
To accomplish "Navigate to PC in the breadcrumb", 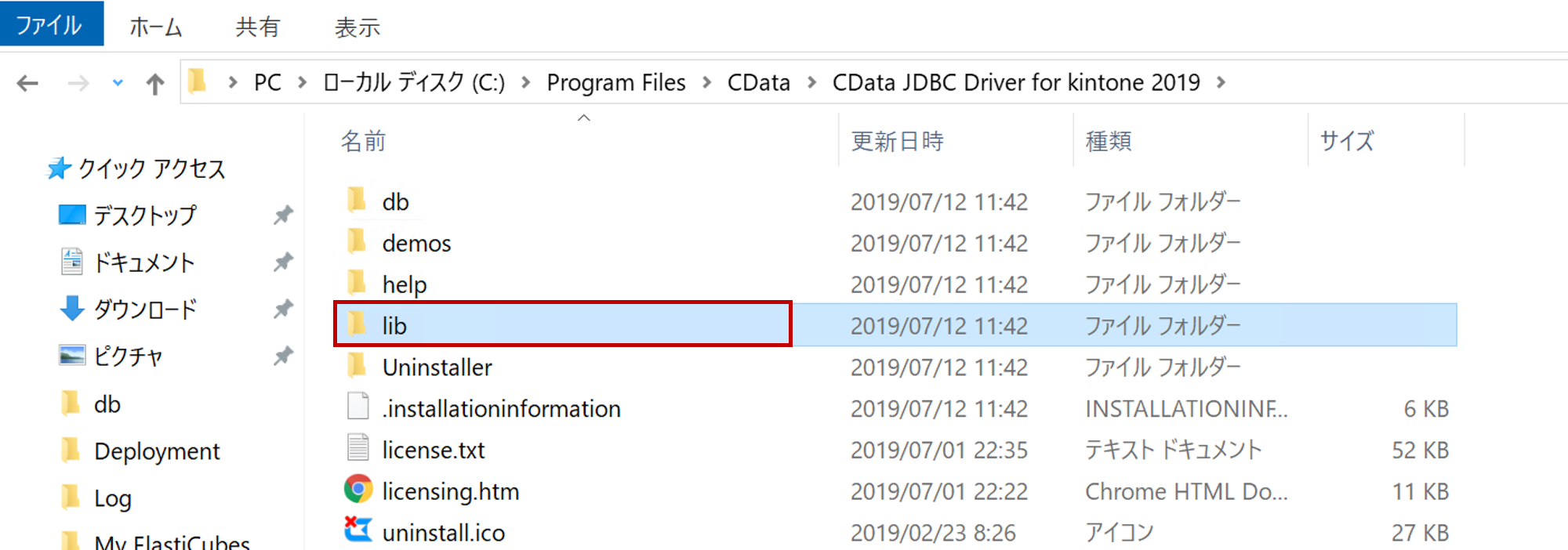I will [267, 82].
